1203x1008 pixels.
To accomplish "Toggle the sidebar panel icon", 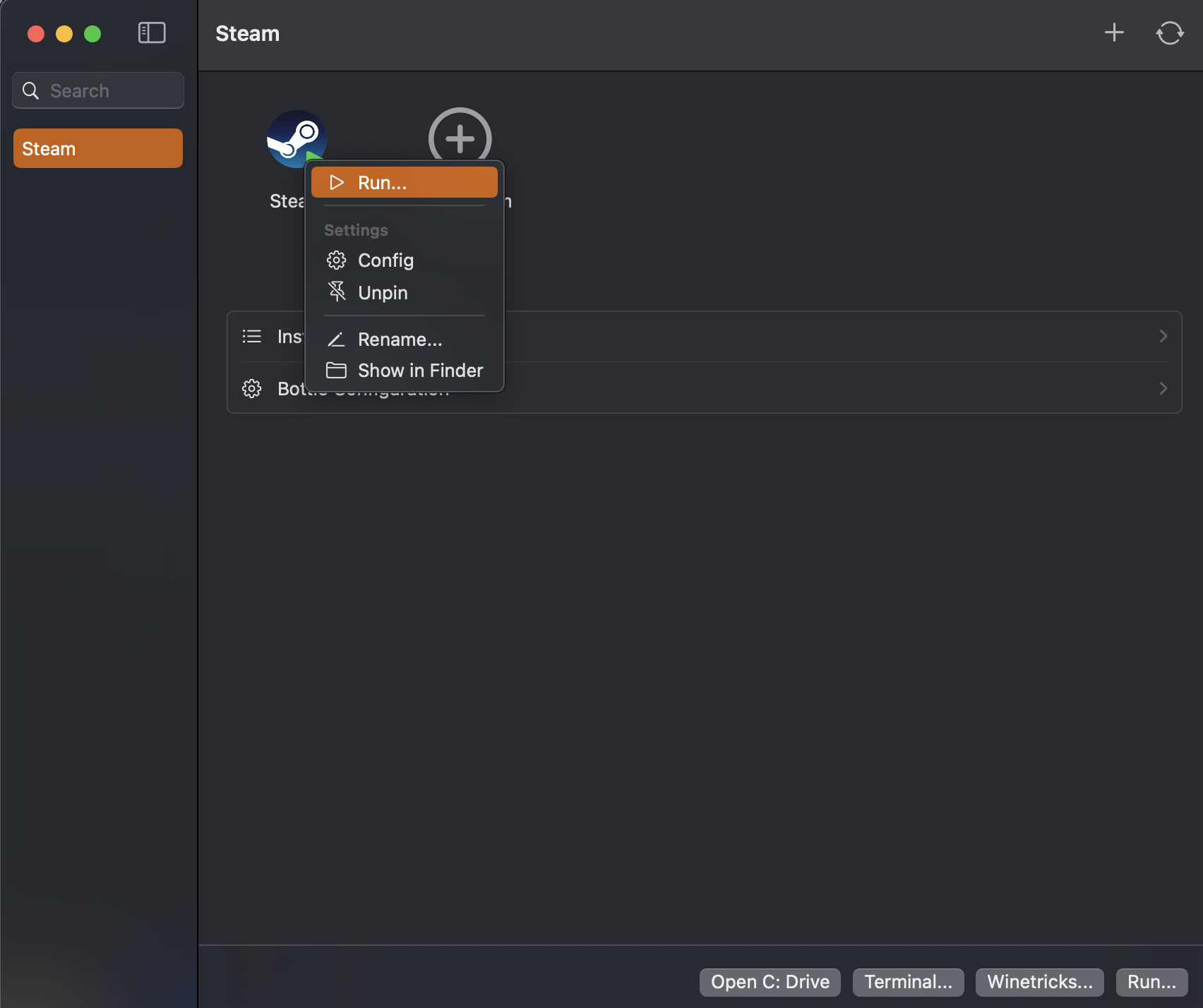I will 152,33.
